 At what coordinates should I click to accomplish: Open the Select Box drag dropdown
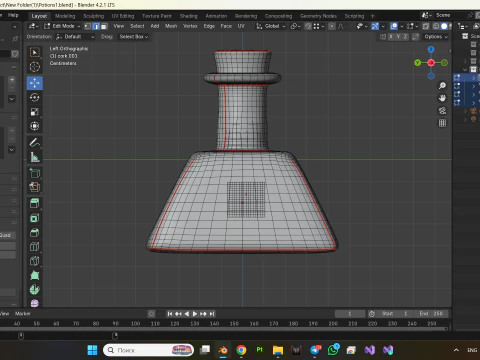coord(134,37)
